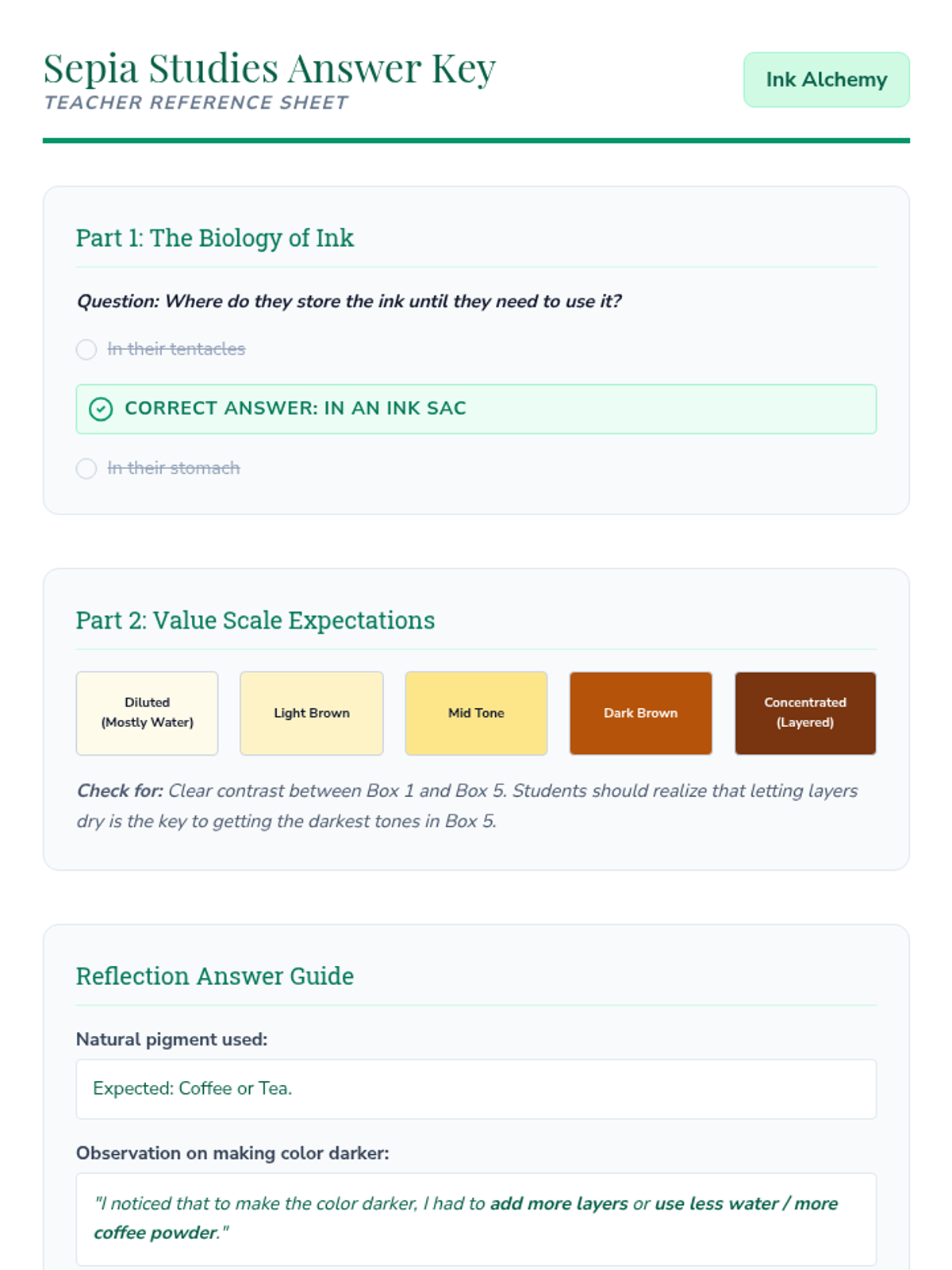Click the struck-through 'In their stomach' option text

point(174,468)
